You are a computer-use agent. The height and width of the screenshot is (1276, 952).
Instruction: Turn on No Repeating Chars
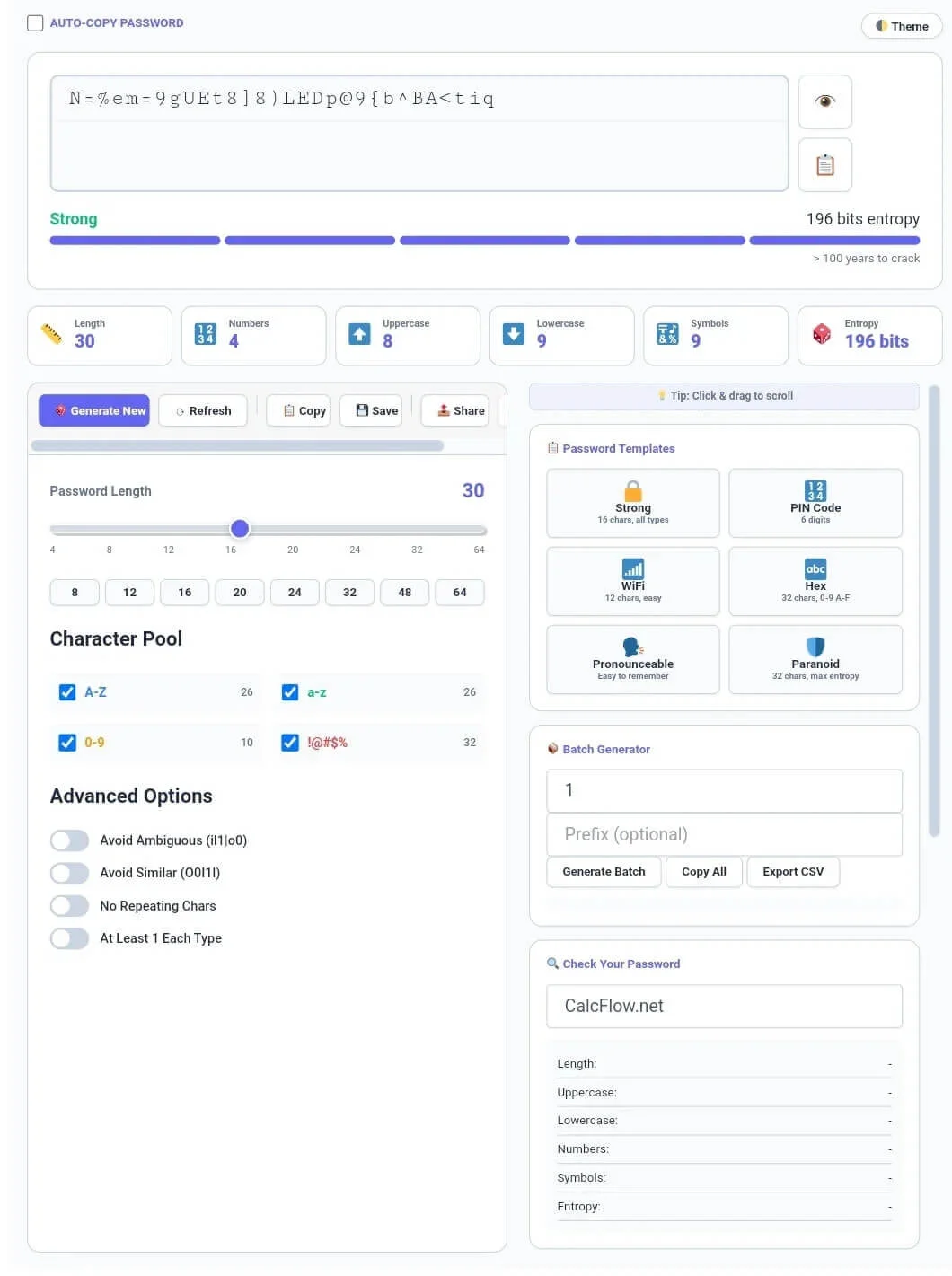pyautogui.click(x=69, y=905)
